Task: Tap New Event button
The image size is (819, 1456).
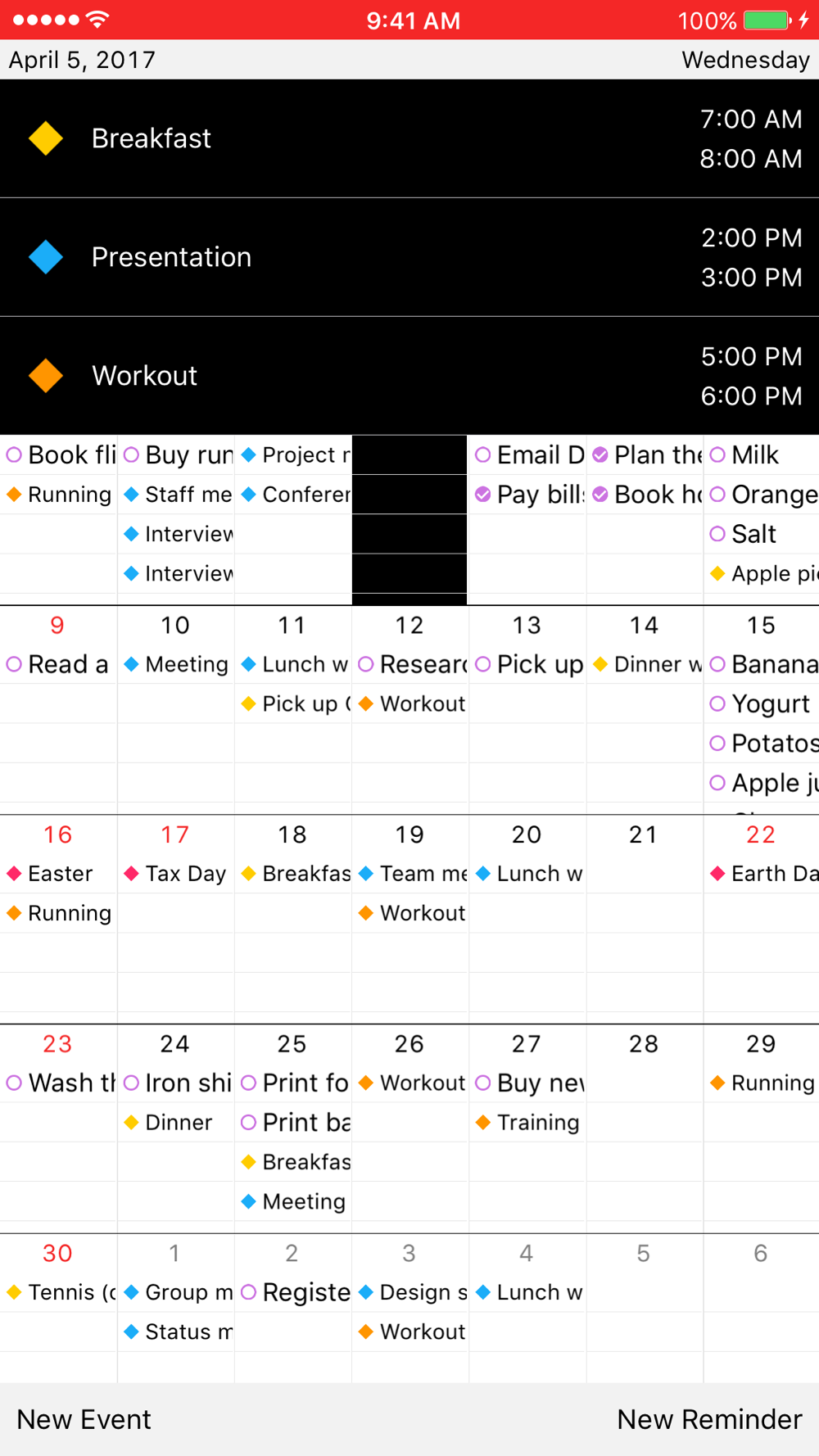Action: 84,1419
